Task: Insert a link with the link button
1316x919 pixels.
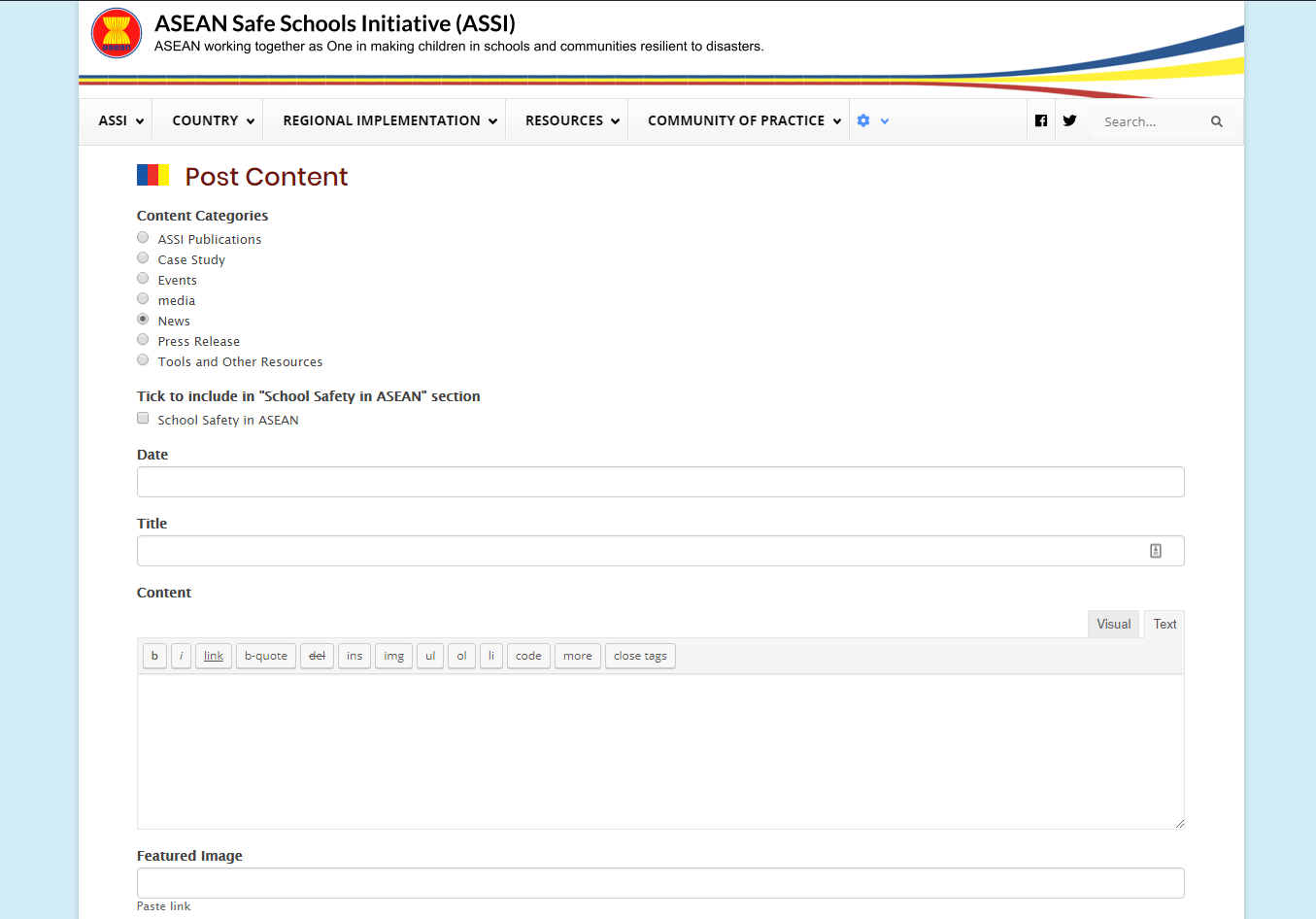Action: point(214,656)
